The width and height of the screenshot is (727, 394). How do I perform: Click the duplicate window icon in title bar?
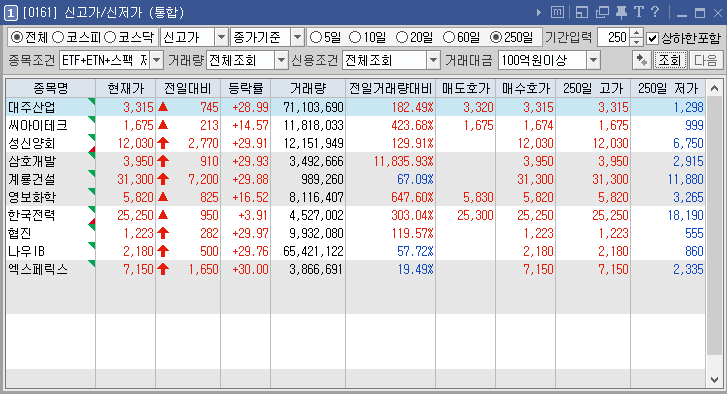602,13
